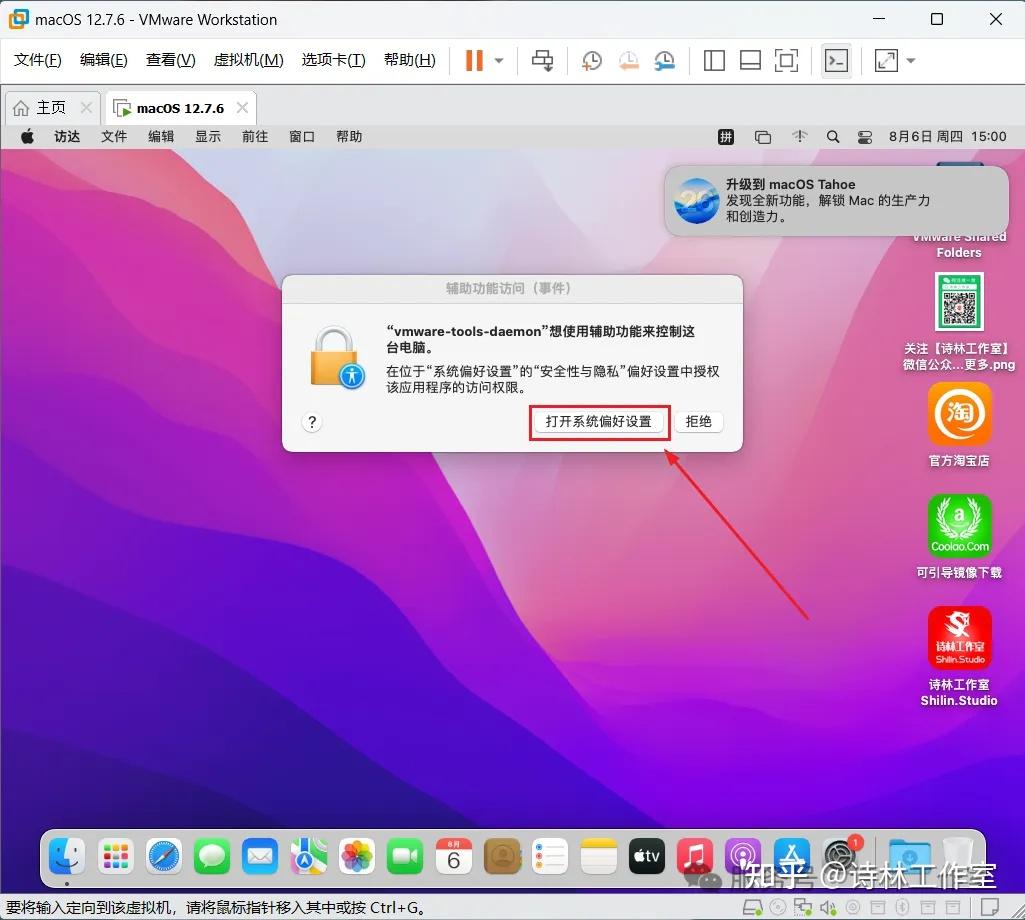Viewport: 1025px width, 920px height.
Task: Click Send Ctrl+Alt+Del toolbar icon
Action: (542, 61)
